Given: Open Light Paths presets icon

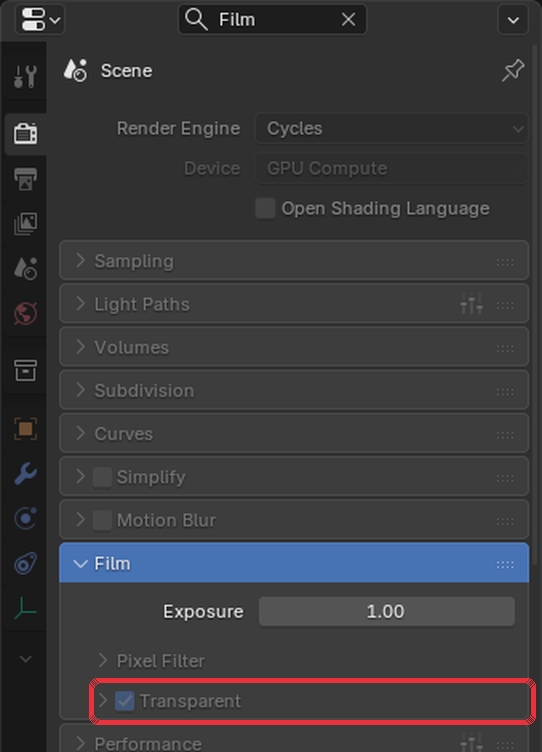Looking at the screenshot, I should point(471,304).
